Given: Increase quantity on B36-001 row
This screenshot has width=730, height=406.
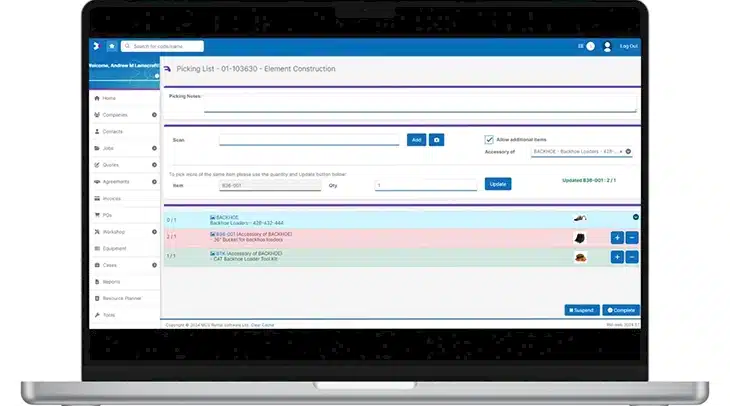Looking at the screenshot, I should [x=617, y=238].
